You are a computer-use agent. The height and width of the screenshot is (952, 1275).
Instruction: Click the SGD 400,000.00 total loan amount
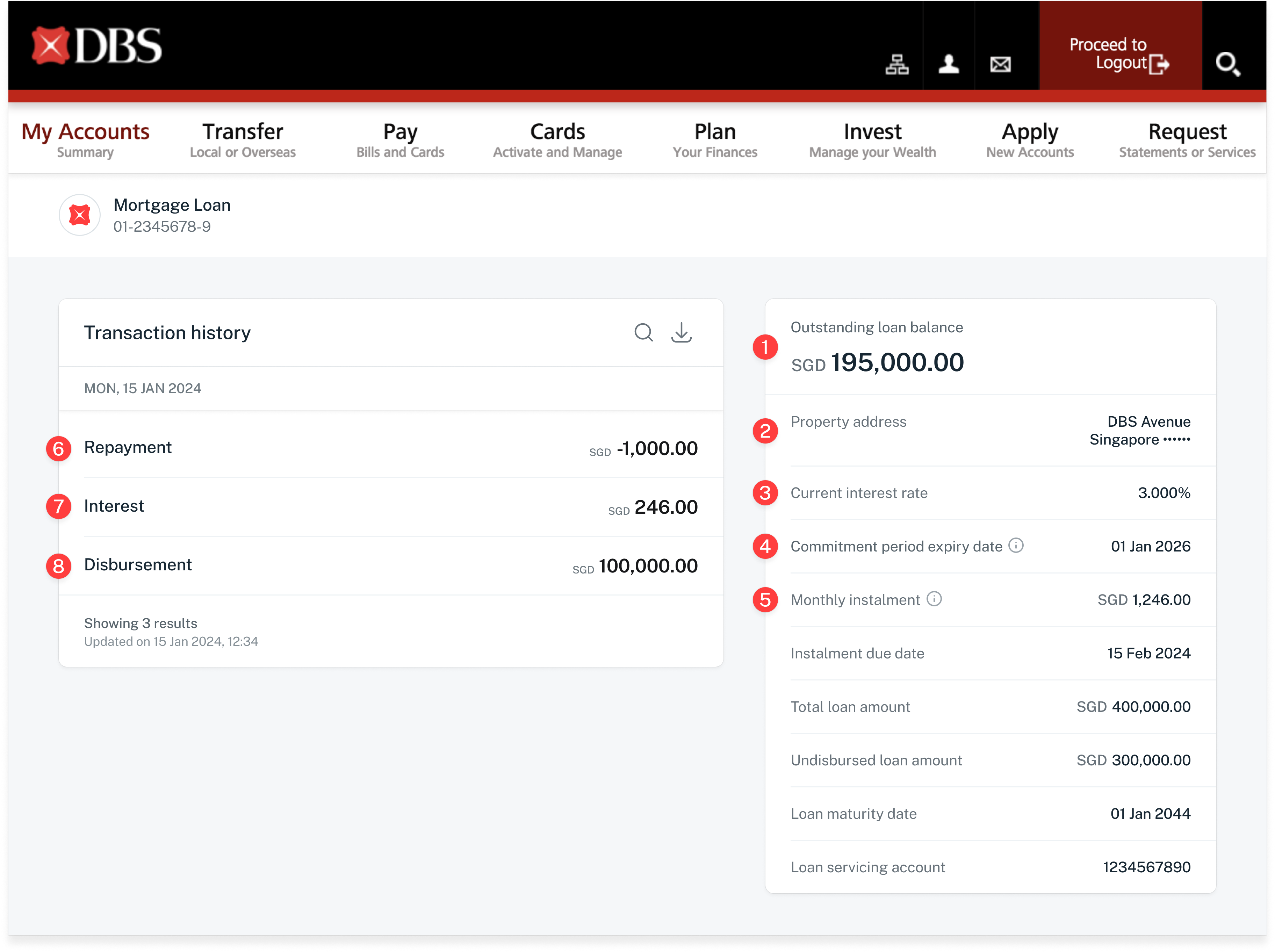point(1133,707)
